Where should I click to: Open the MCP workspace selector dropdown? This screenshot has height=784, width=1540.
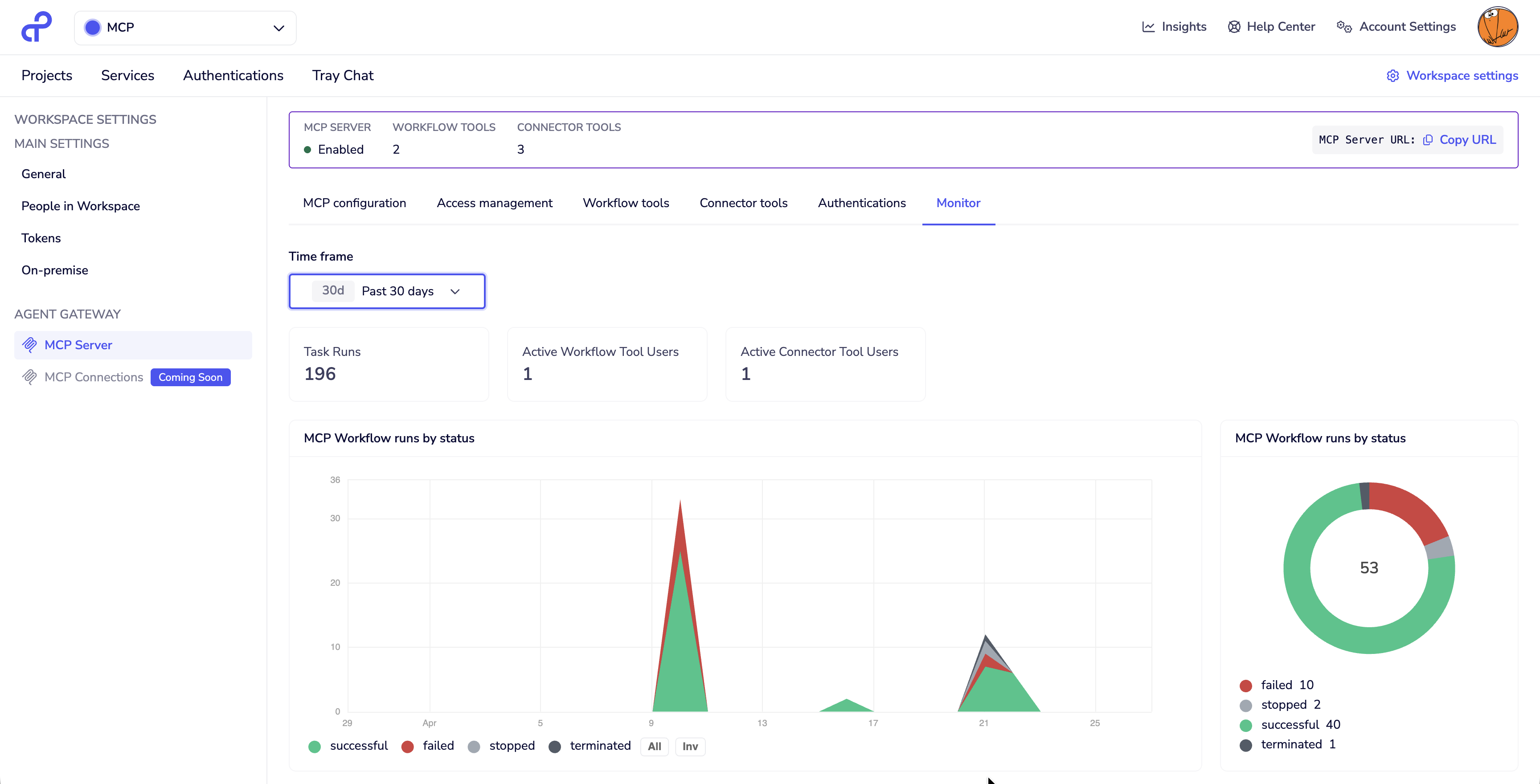[x=185, y=28]
